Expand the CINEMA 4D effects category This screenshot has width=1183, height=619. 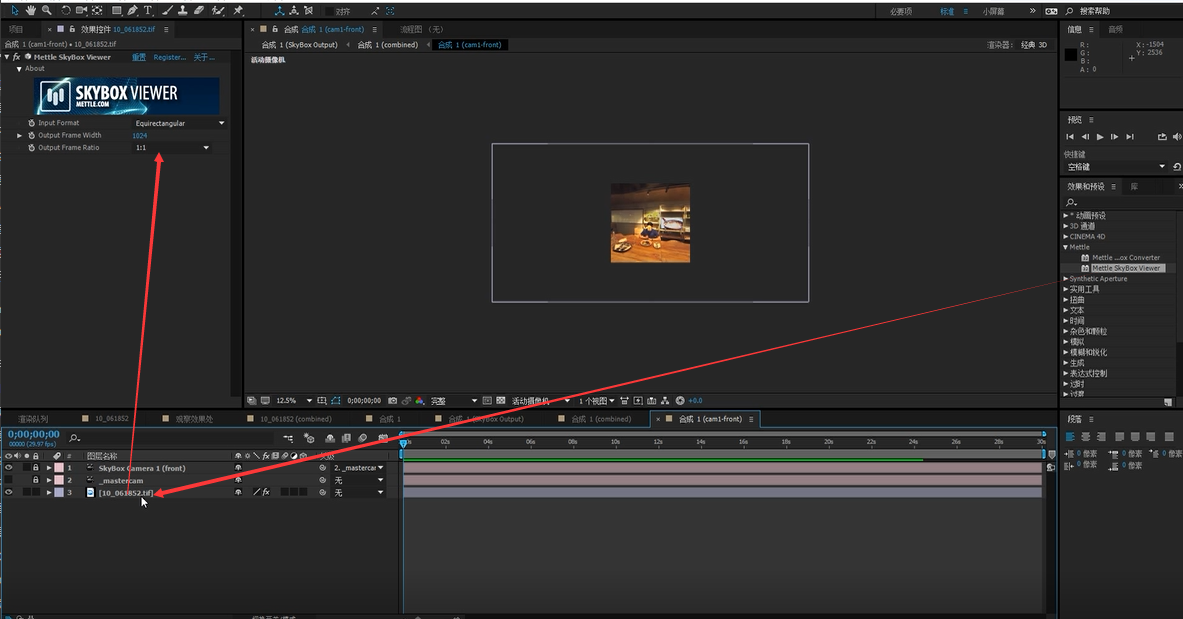[1065, 236]
